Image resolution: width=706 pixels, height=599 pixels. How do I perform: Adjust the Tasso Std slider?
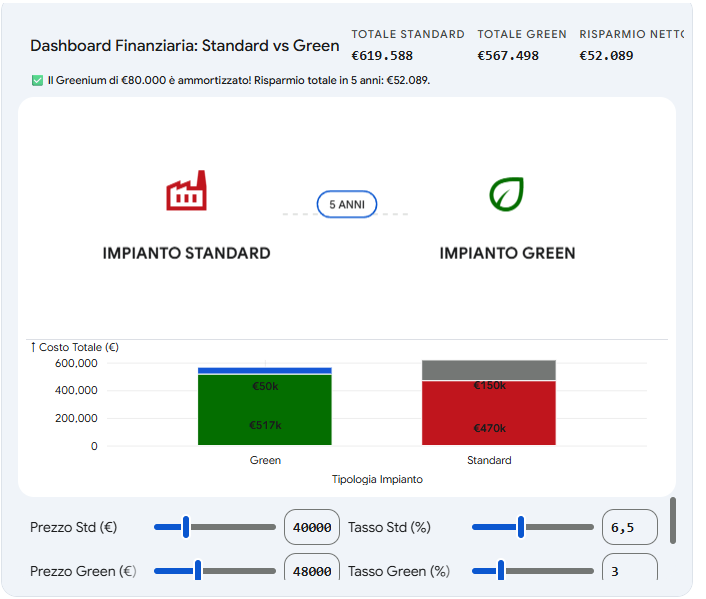pos(533,527)
